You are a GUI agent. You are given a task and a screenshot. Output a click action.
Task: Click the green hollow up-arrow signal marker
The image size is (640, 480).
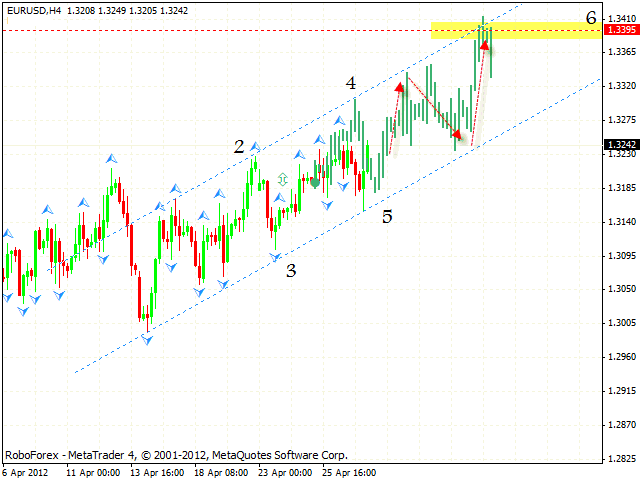[283, 179]
